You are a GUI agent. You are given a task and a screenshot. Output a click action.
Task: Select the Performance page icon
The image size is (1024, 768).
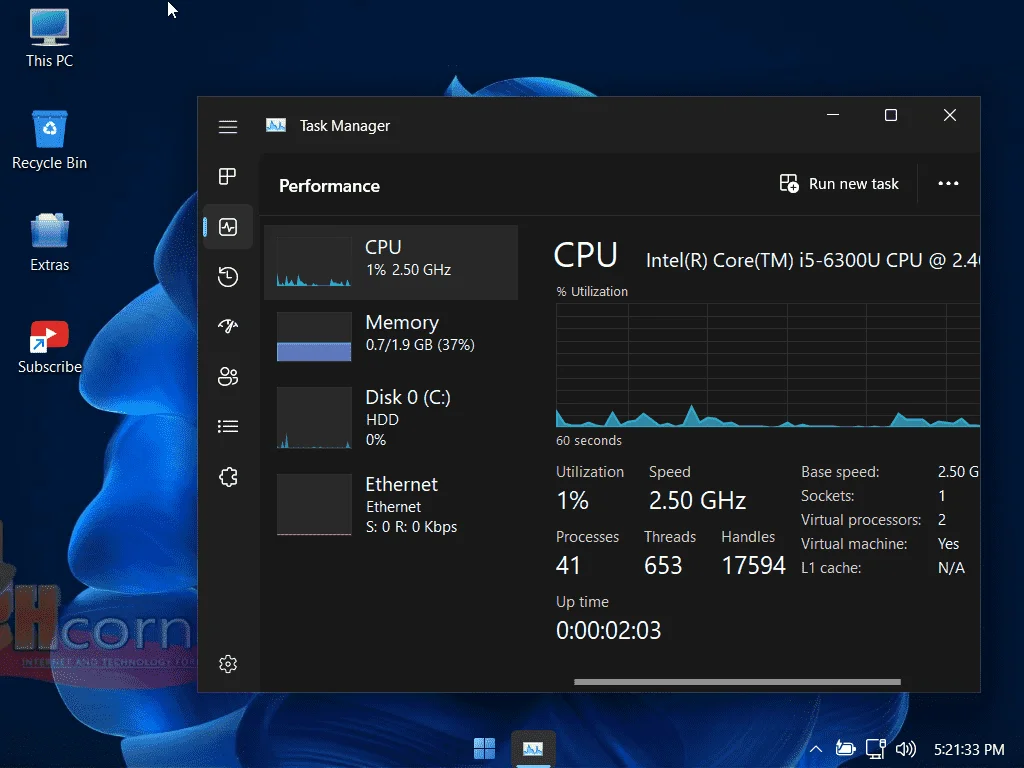pyautogui.click(x=228, y=227)
